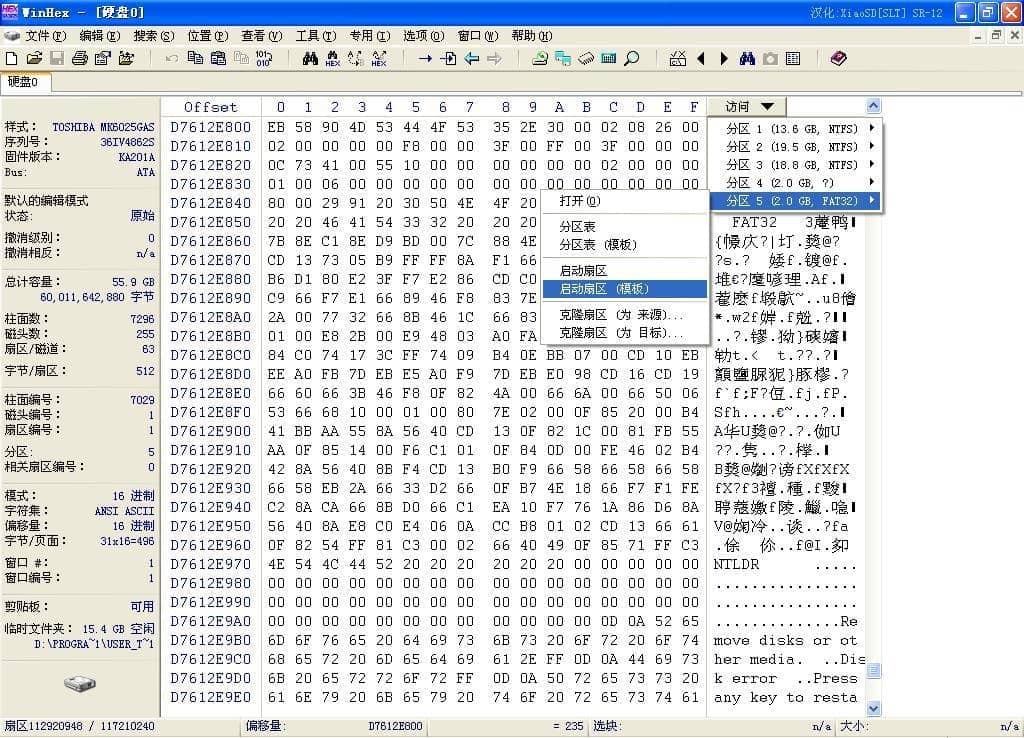The width and height of the screenshot is (1024, 738).
Task: Click the blue binoculars search icon on right
Action: (747, 59)
